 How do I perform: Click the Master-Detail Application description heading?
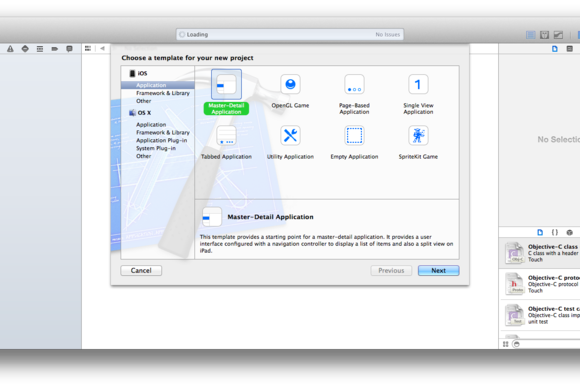(270, 217)
